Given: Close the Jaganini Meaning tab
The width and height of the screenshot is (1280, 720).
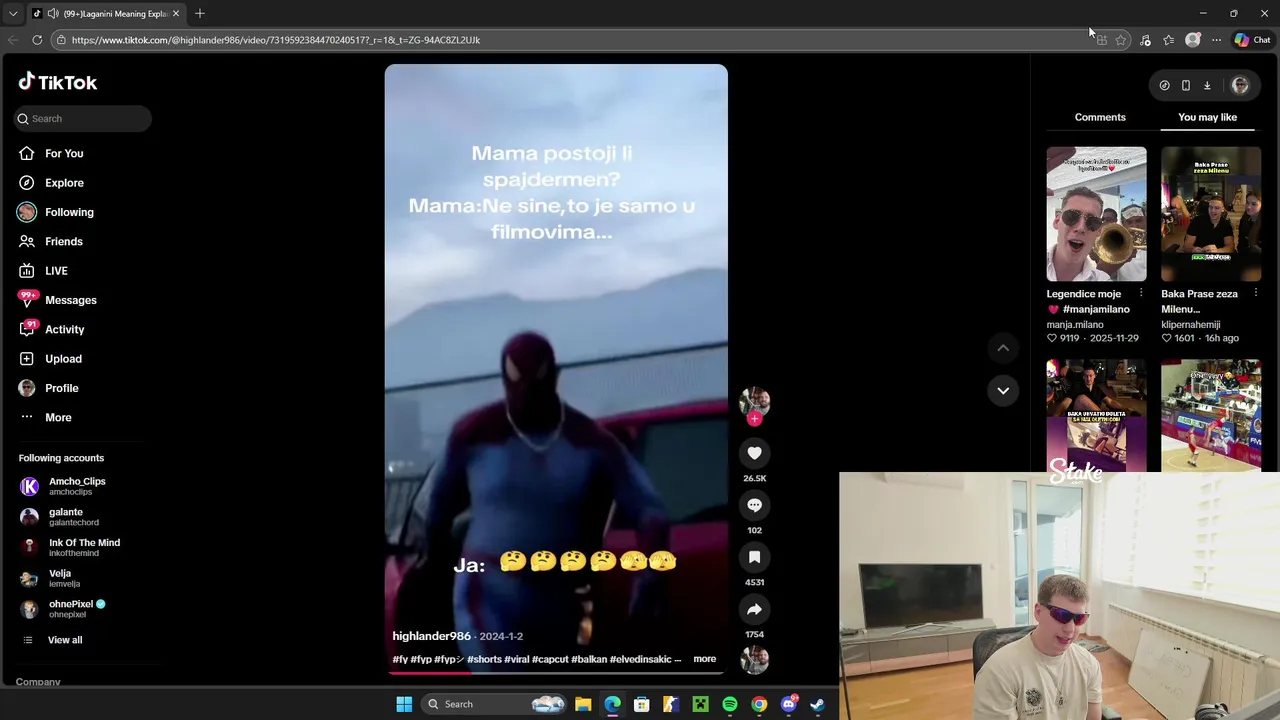Looking at the screenshot, I should point(175,14).
